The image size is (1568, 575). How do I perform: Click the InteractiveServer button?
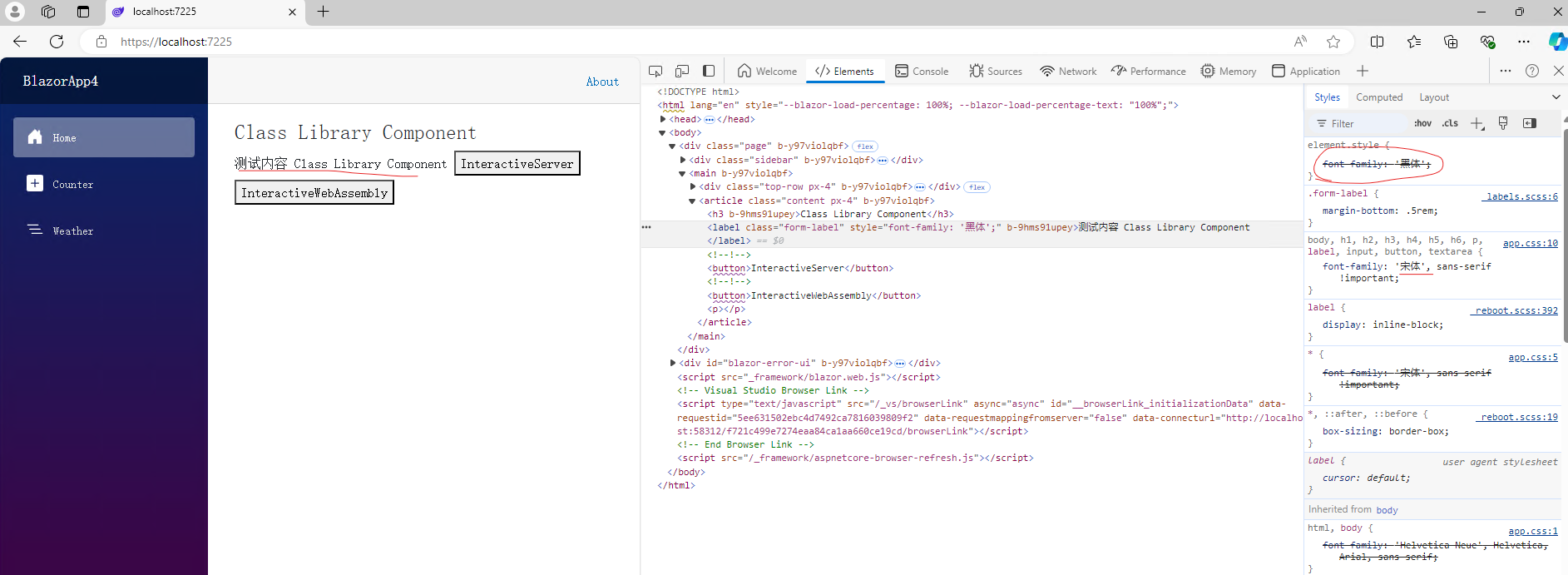coord(517,164)
